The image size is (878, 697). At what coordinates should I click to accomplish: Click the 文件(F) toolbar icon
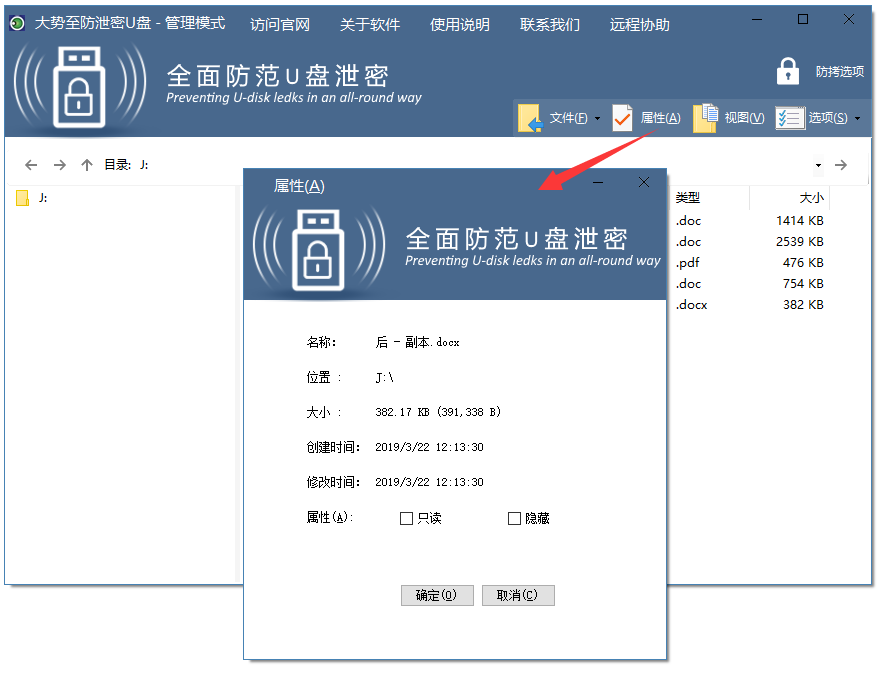tap(530, 118)
